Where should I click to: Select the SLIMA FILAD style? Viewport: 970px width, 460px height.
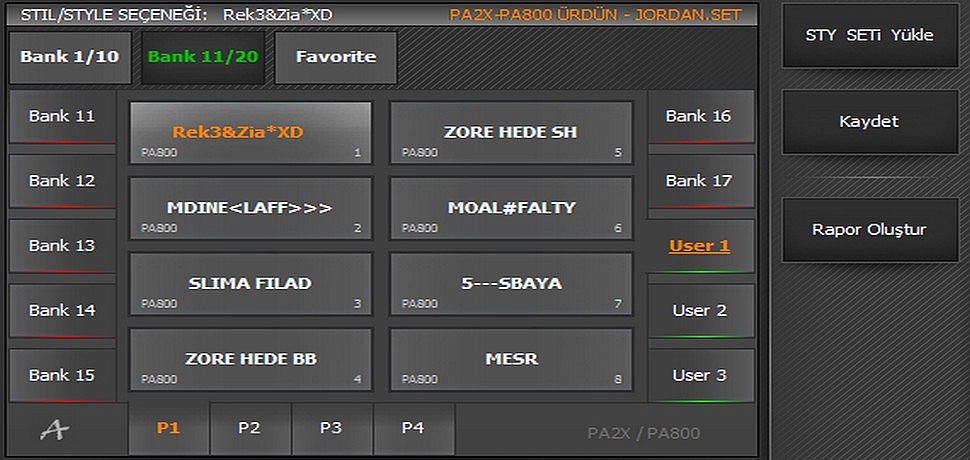[x=250, y=284]
